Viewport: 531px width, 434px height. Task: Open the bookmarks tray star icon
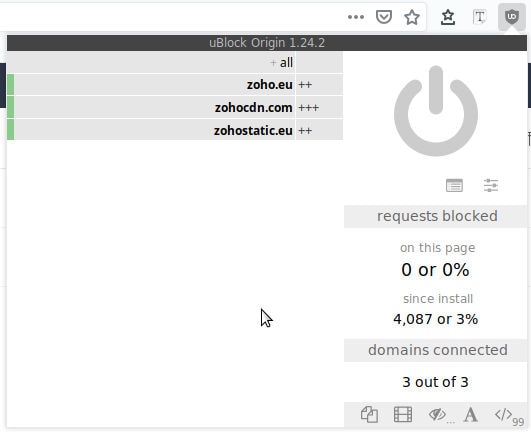448,17
